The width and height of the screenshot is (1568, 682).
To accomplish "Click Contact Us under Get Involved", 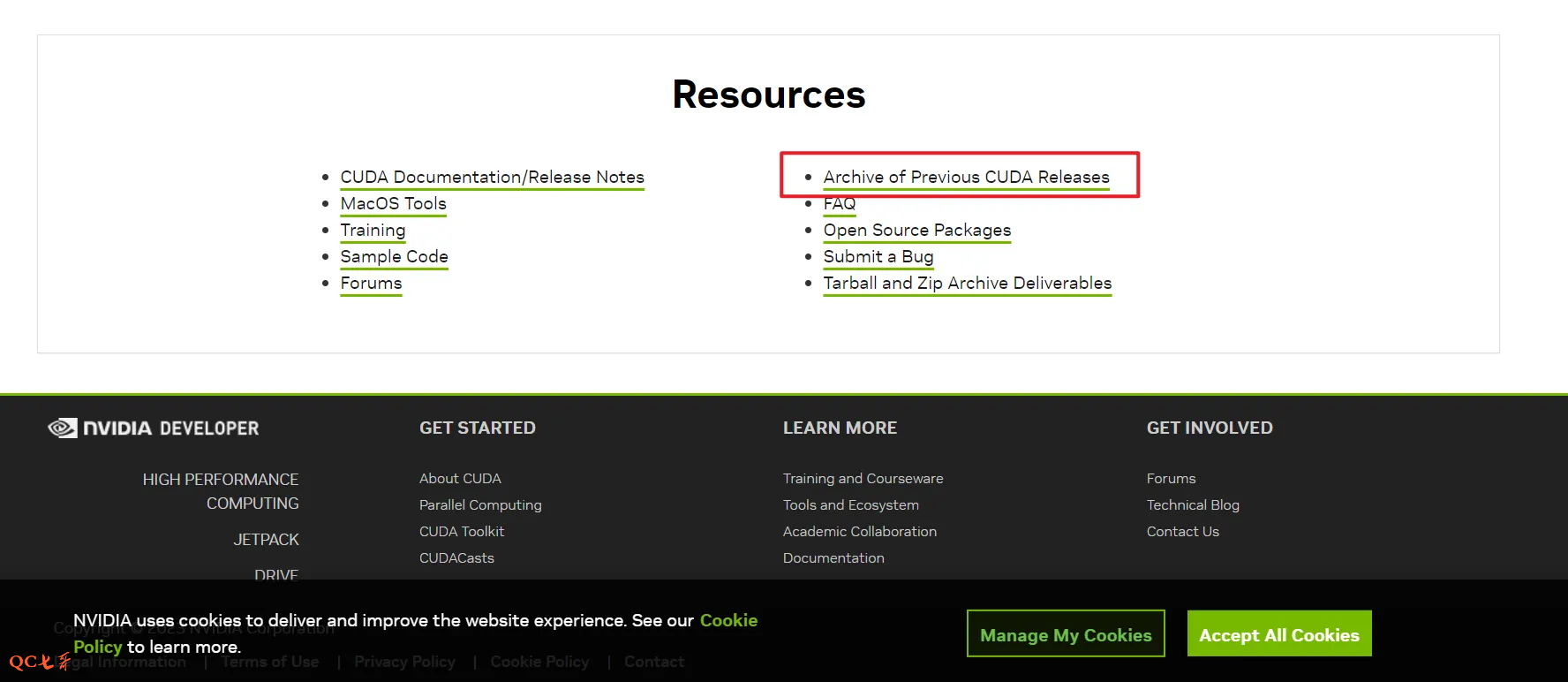I will point(1182,531).
